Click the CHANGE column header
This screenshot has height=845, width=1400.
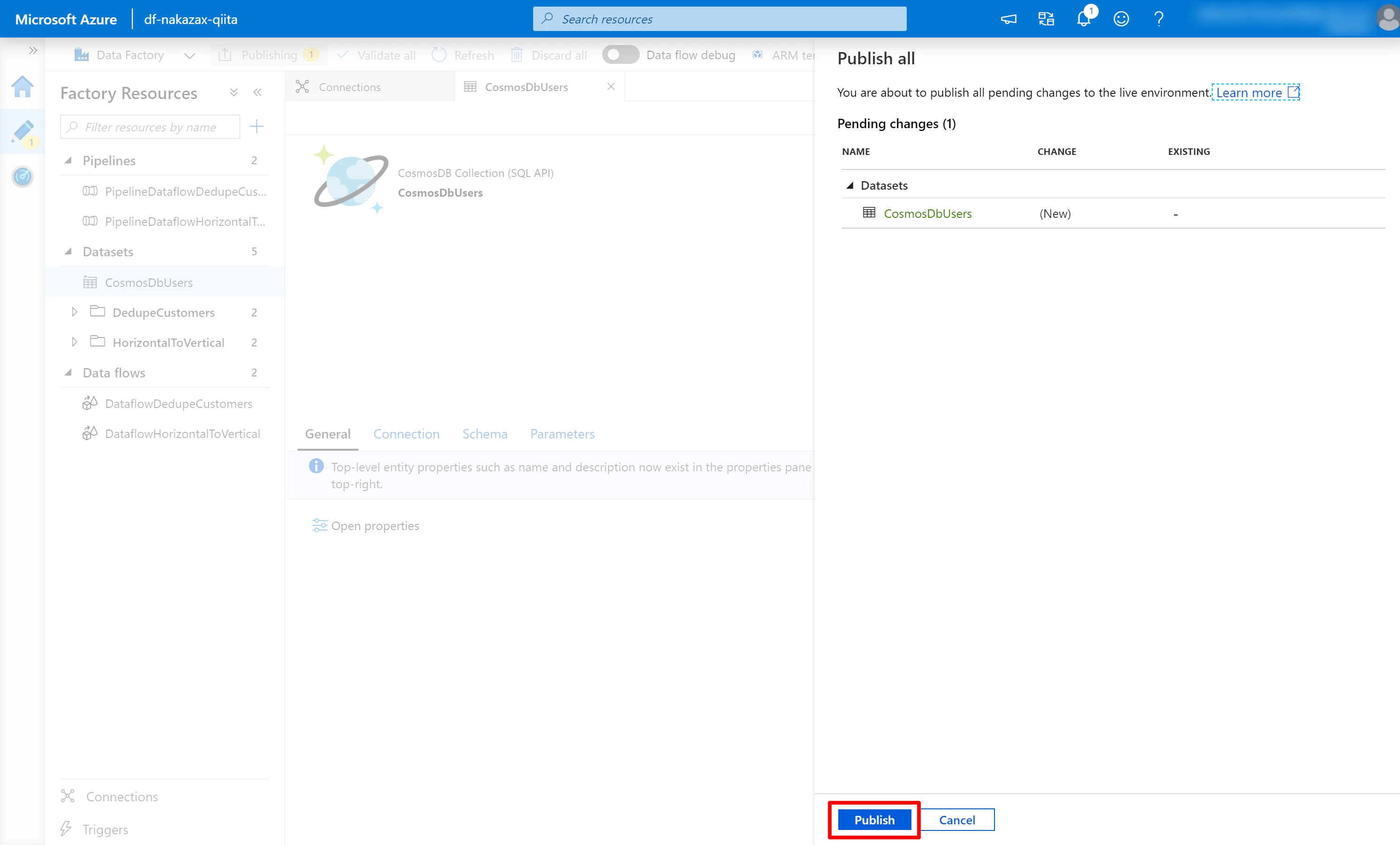tap(1057, 152)
